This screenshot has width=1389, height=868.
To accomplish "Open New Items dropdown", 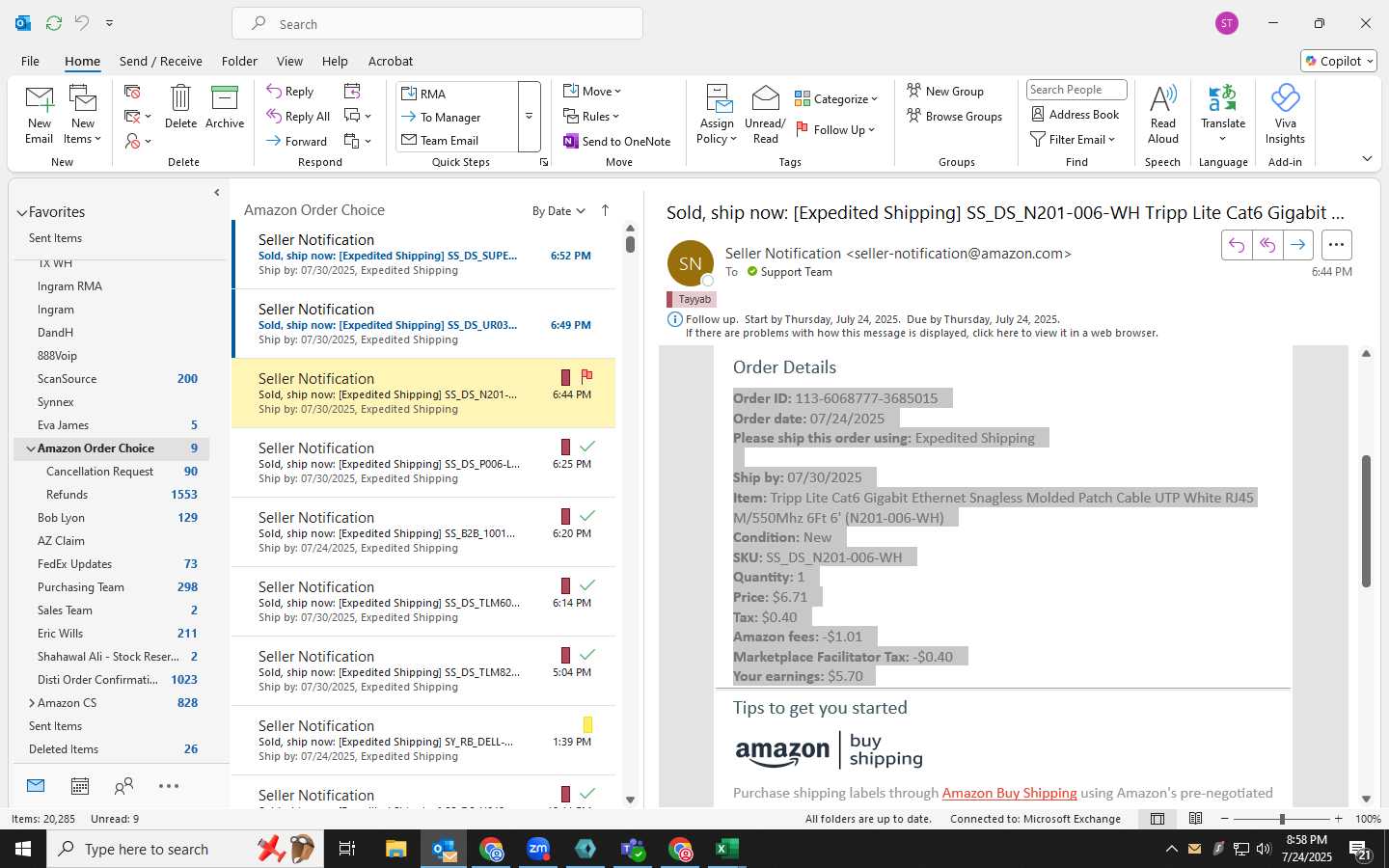I will 83,114.
